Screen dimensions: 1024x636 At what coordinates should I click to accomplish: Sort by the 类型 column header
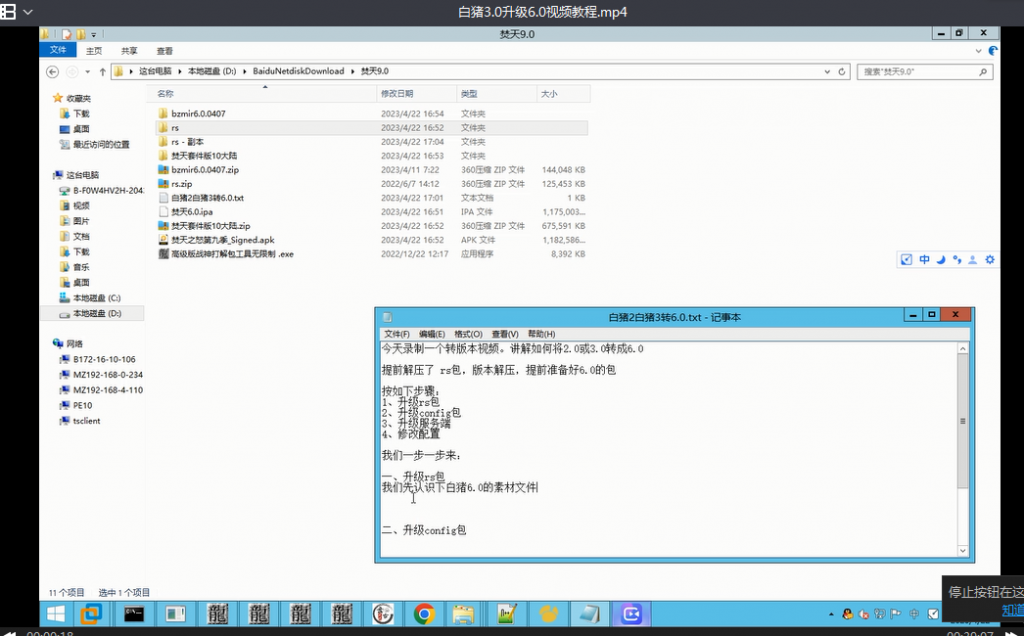tap(496, 94)
